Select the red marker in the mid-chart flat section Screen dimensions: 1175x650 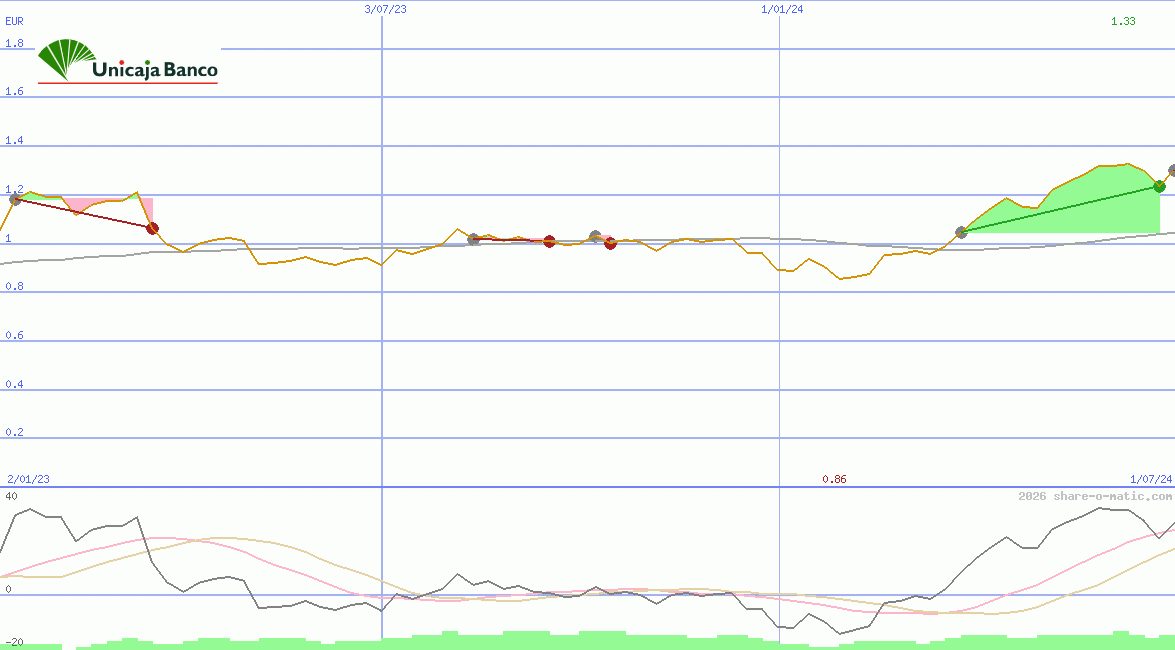tap(548, 241)
